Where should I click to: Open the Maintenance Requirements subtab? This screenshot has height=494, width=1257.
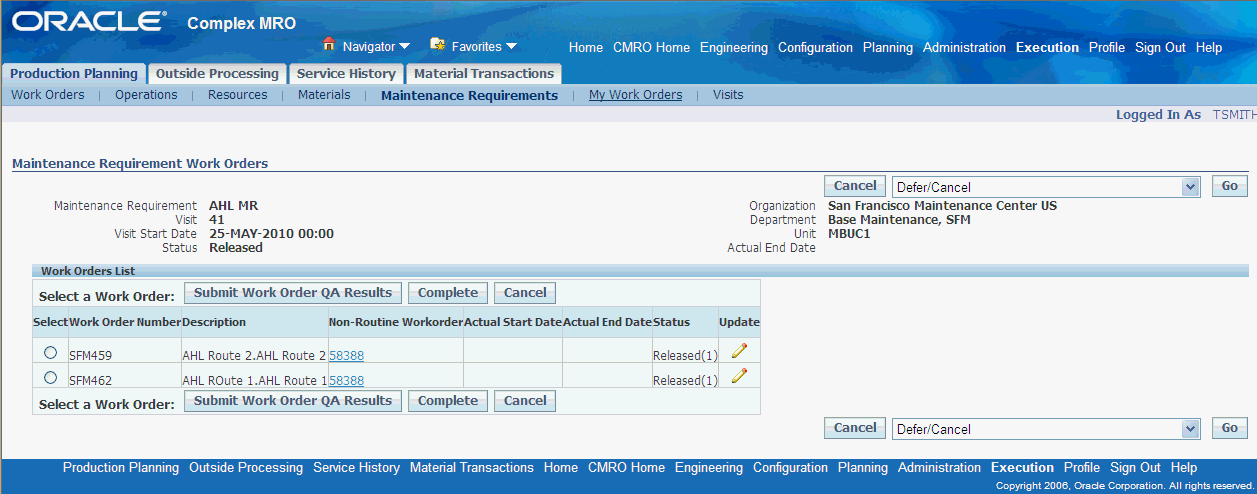[x=469, y=96]
